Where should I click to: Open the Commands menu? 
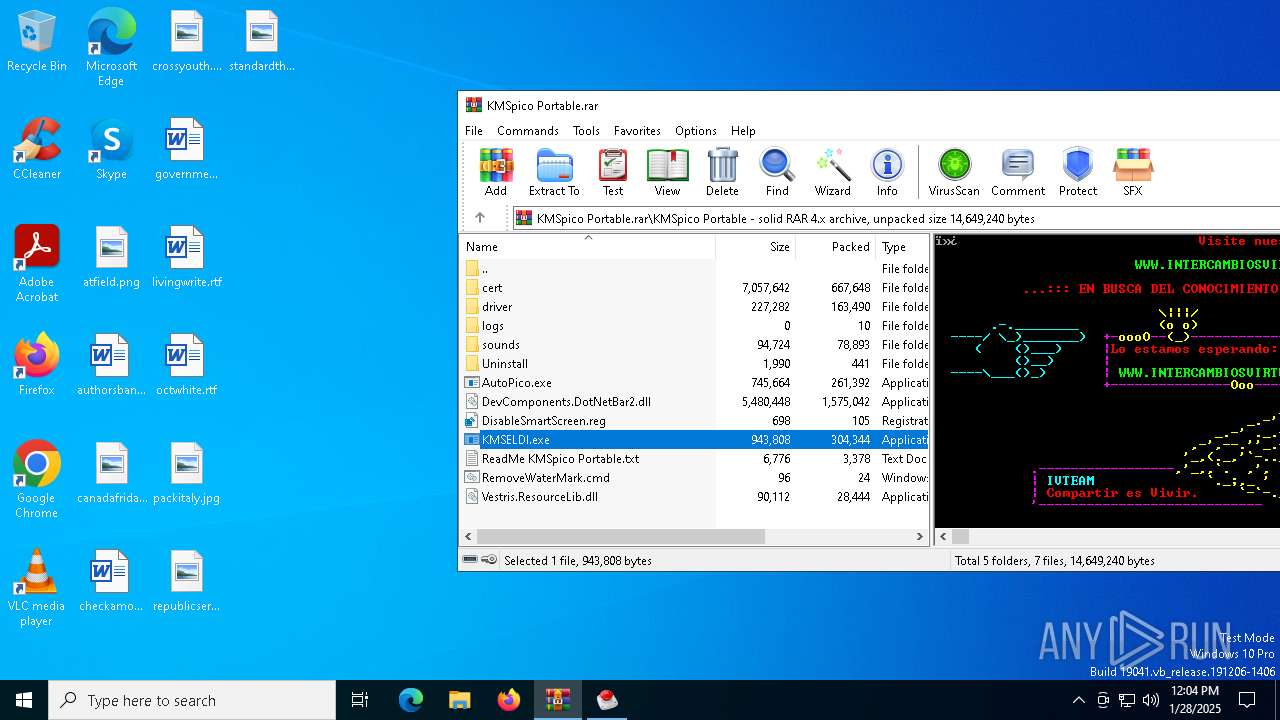pyautogui.click(x=528, y=131)
